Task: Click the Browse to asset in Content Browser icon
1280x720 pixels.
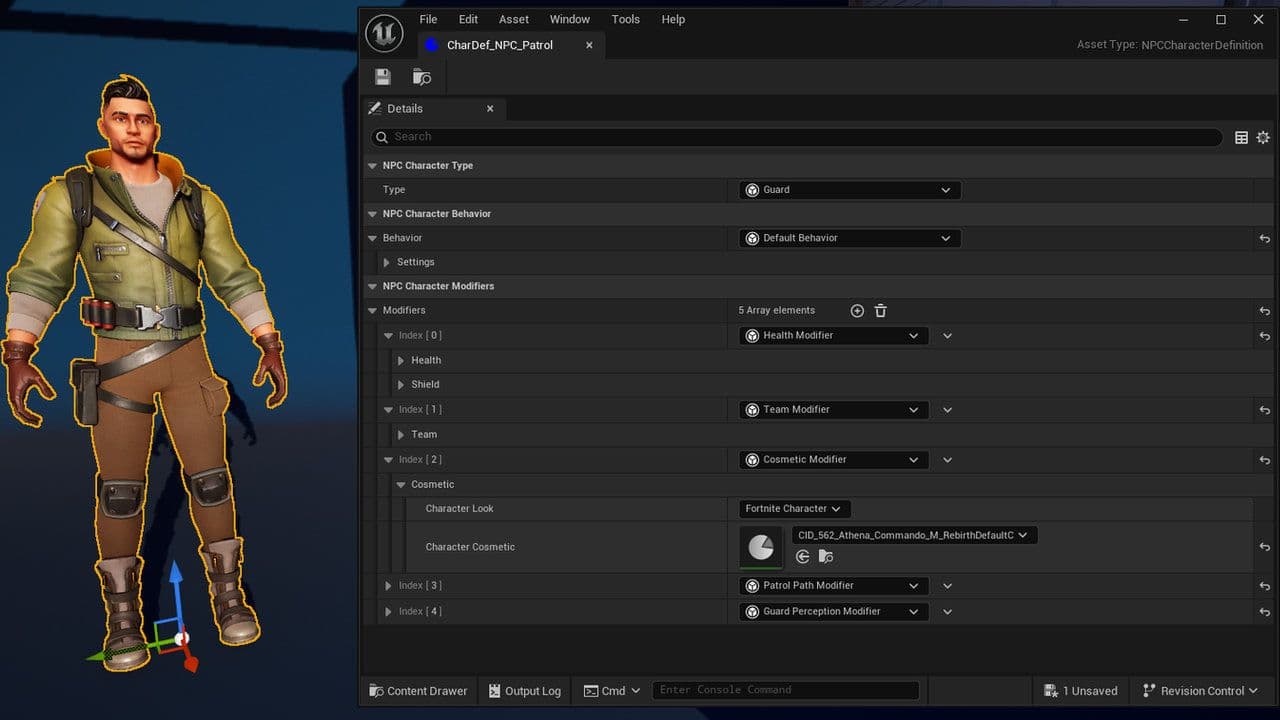Action: [422, 77]
